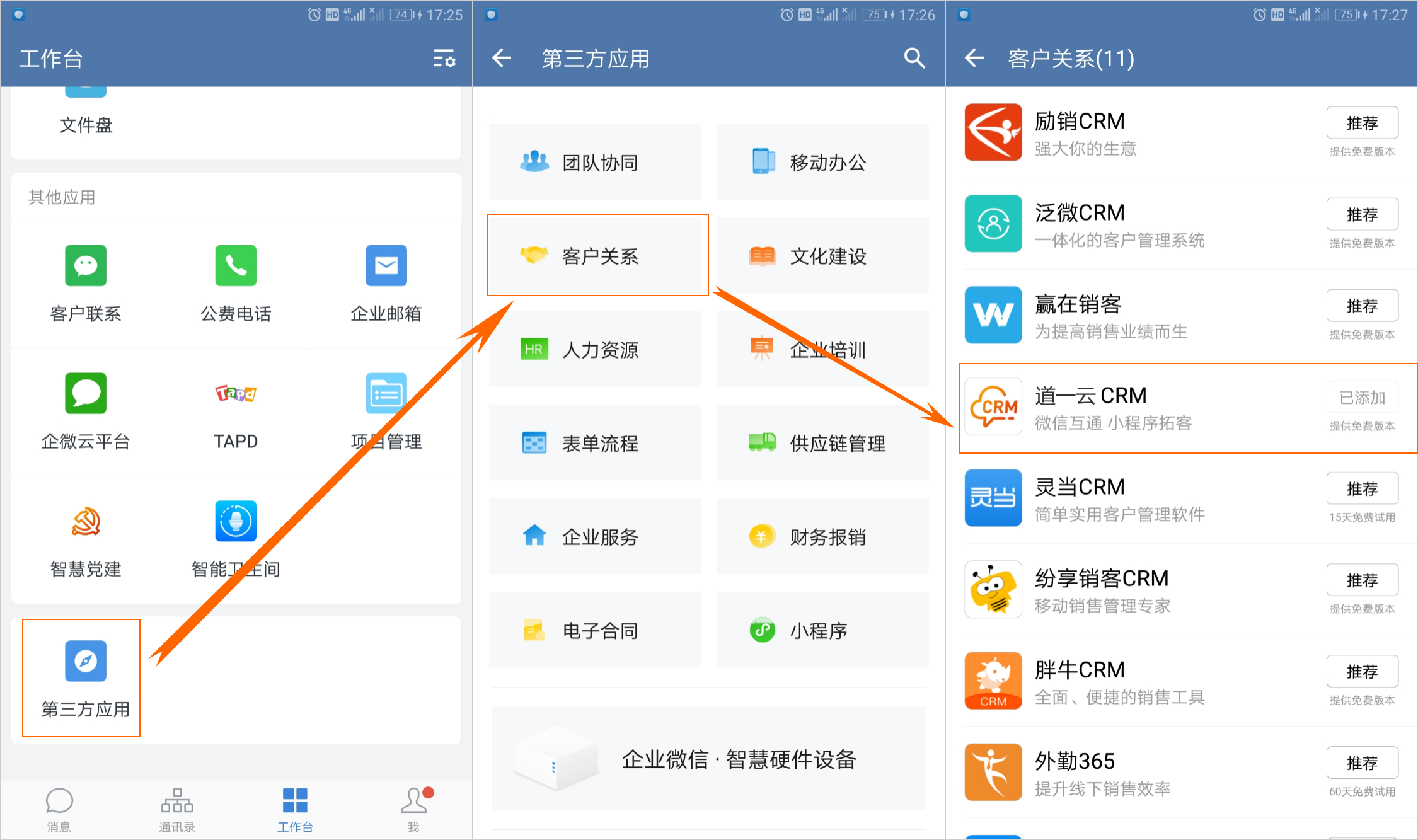Tap the search icon in 第三方应用 header
The height and width of the screenshot is (840, 1418).
coord(914,59)
